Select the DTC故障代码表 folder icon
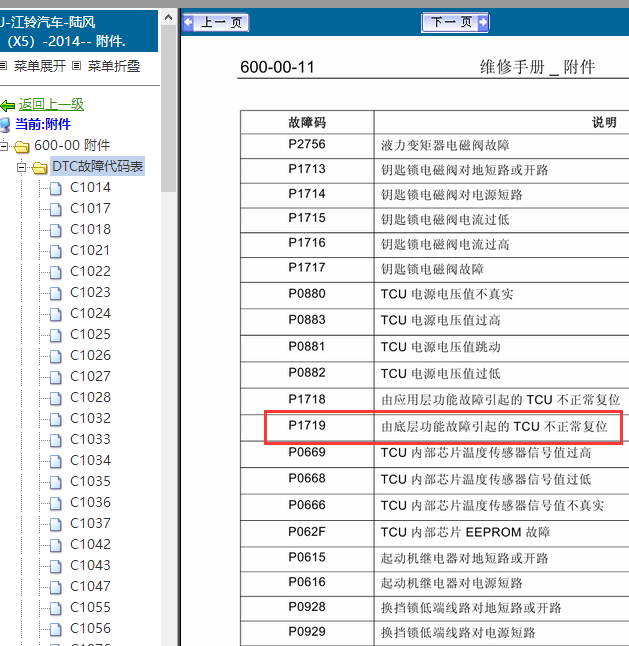This screenshot has width=629, height=646. click(40, 167)
